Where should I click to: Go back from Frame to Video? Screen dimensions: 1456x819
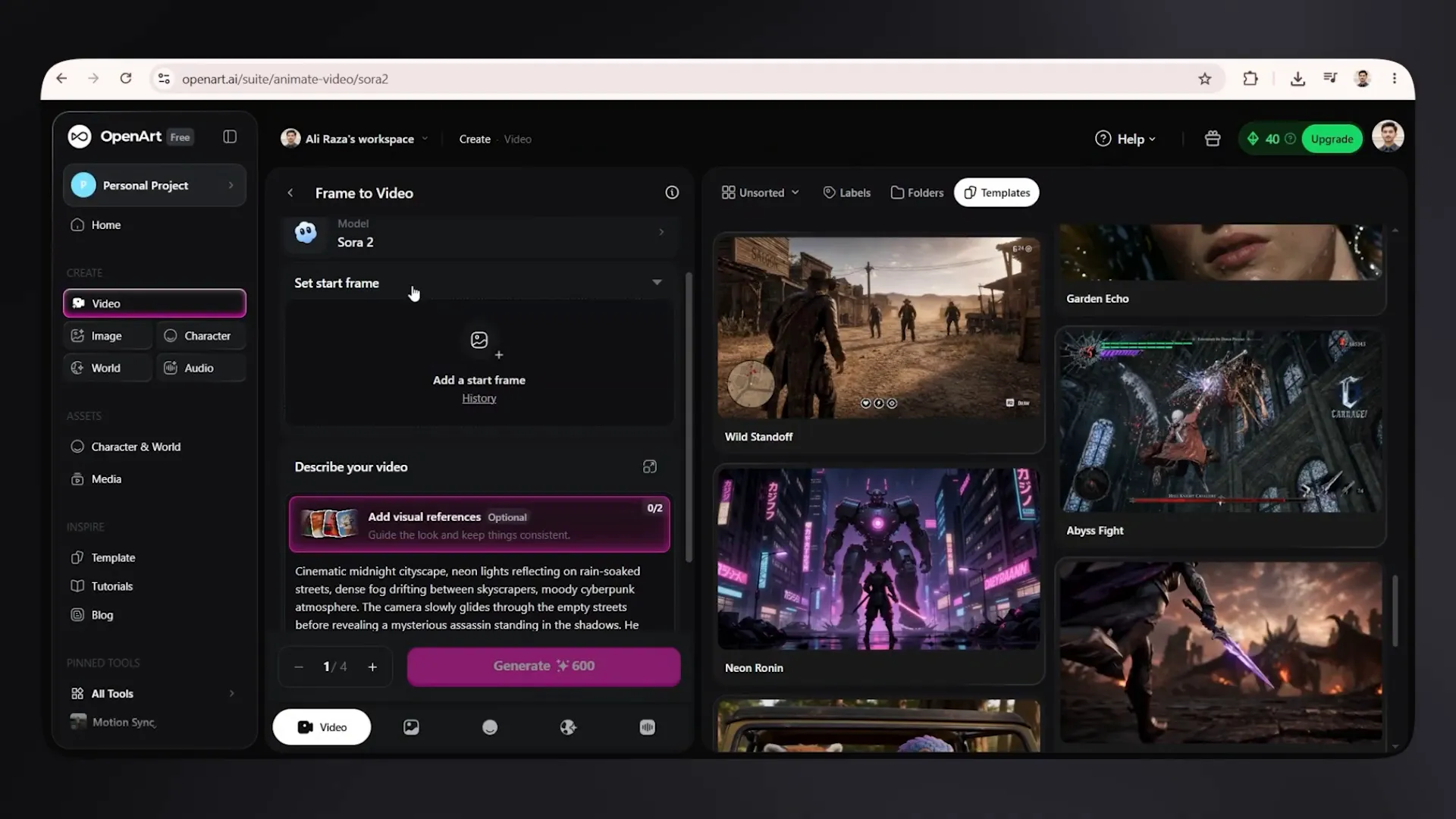tap(290, 193)
